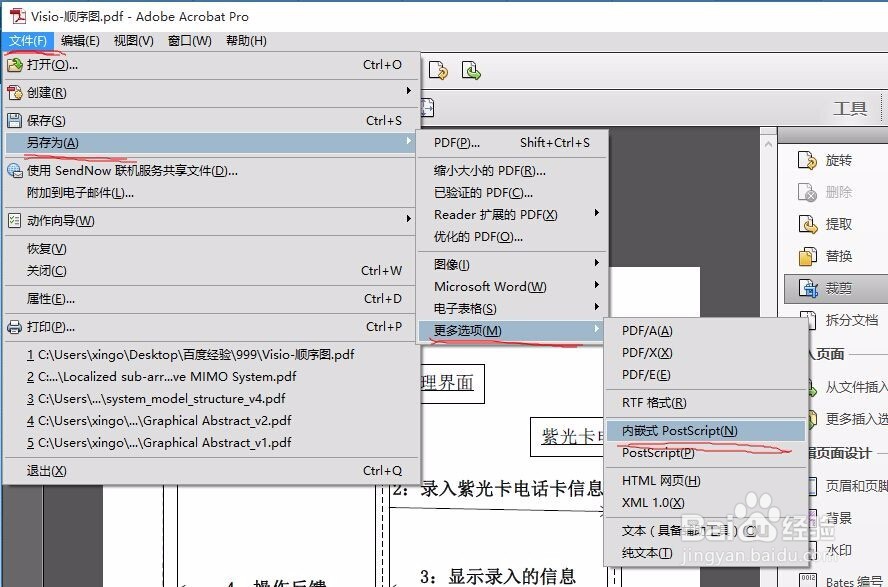
Task: Click the 水印 option in the tools panel
Action: click(x=839, y=550)
